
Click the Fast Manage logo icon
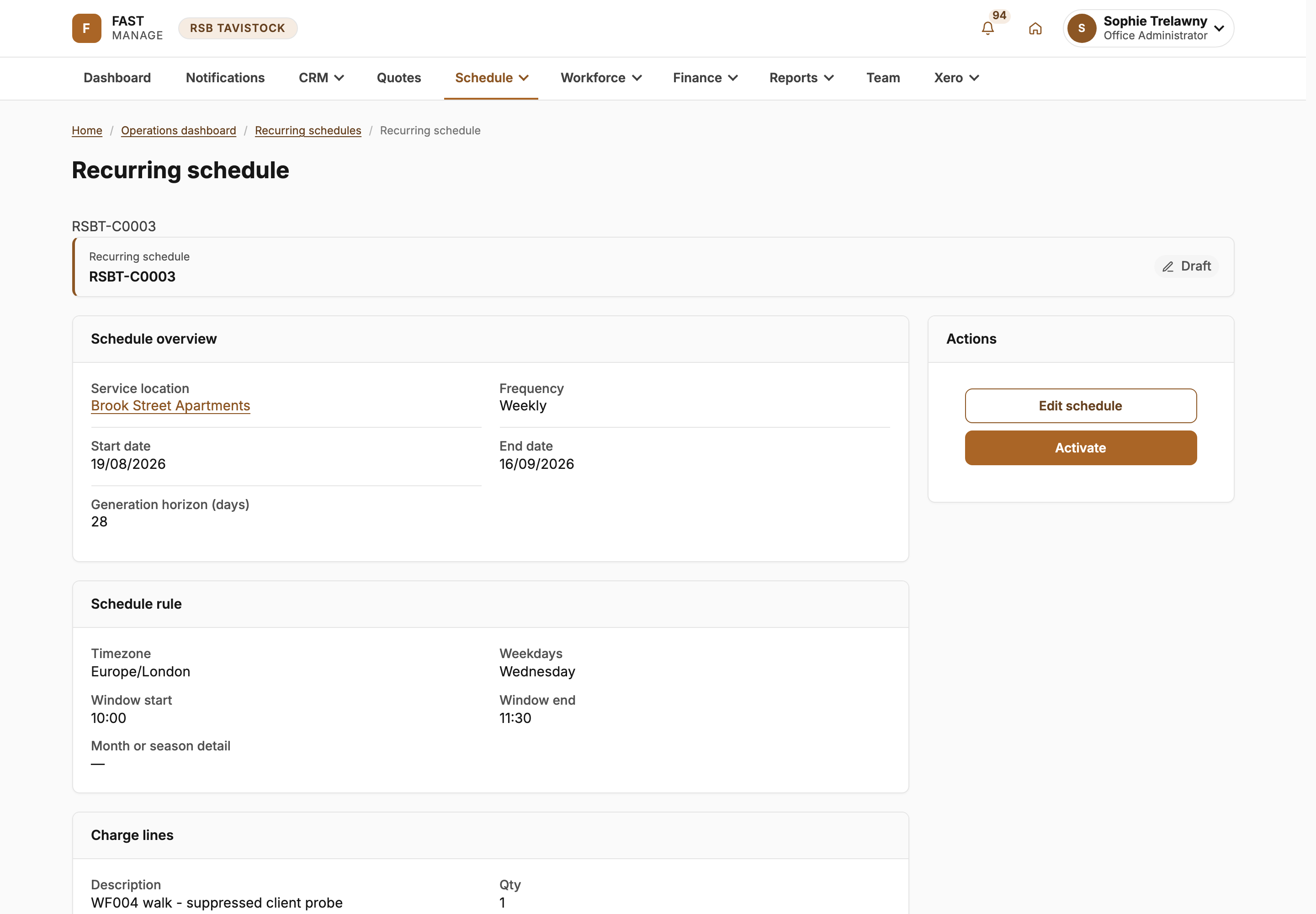(x=86, y=28)
